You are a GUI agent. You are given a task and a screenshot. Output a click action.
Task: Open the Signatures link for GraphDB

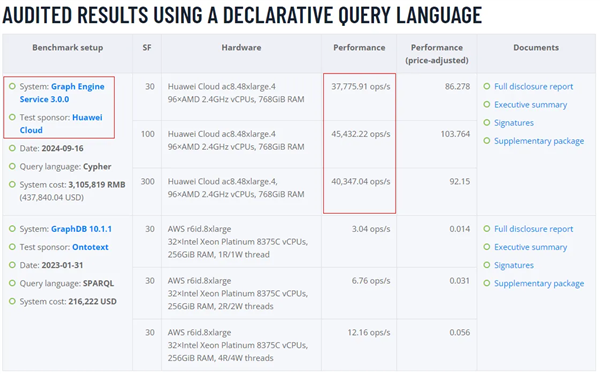[514, 265]
